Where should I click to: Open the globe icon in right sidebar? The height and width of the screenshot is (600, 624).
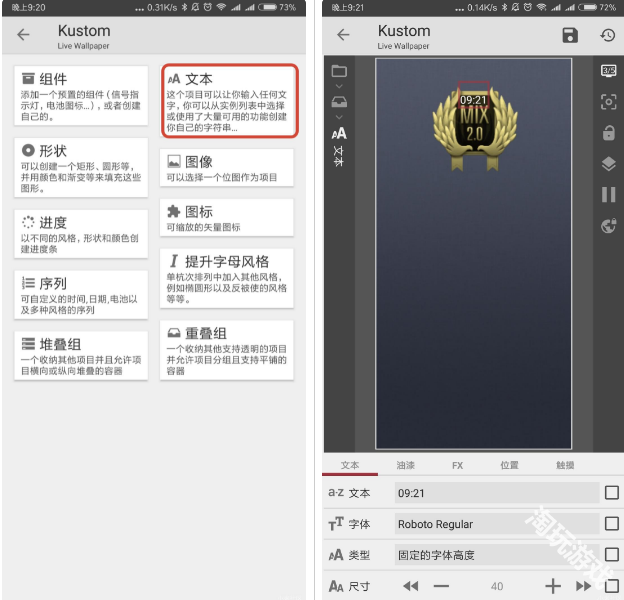(608, 226)
